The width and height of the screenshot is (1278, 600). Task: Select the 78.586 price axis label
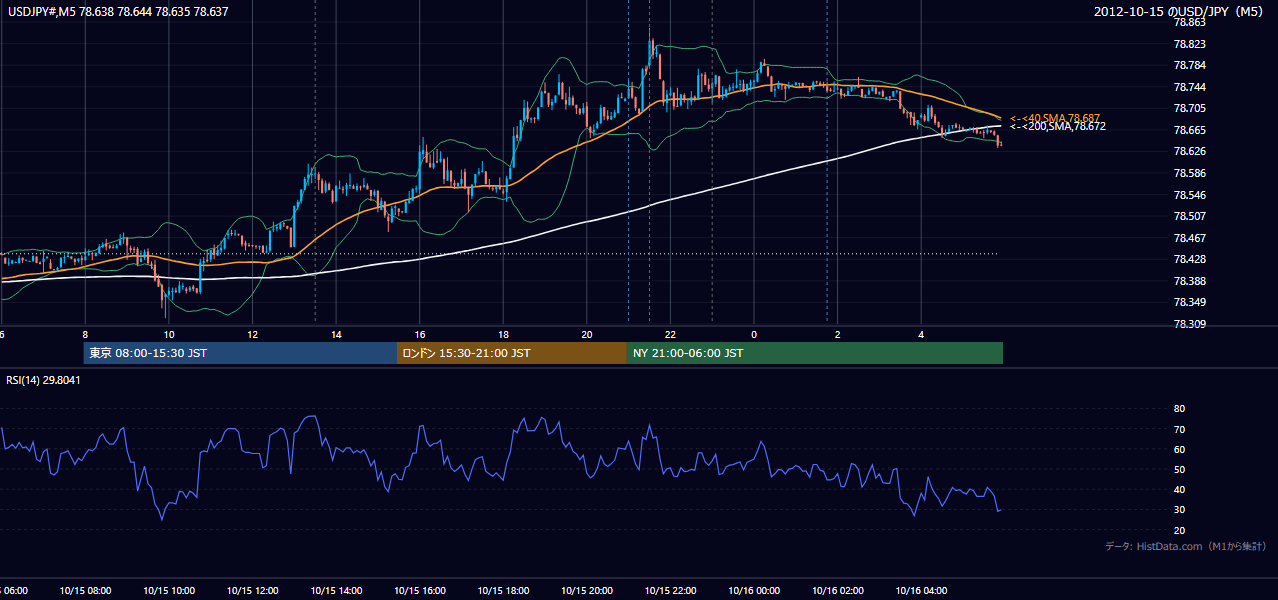[1191, 173]
